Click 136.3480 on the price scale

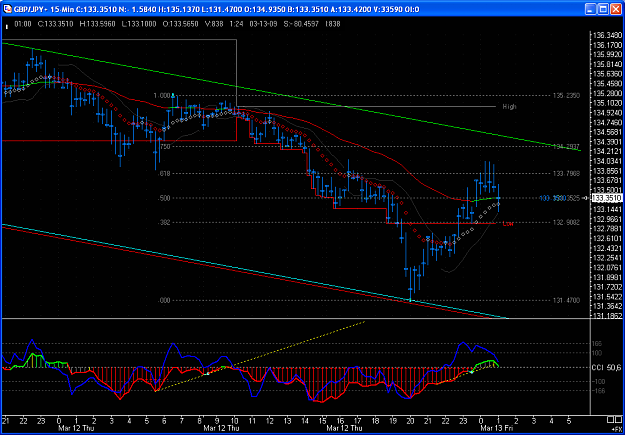(608, 35)
